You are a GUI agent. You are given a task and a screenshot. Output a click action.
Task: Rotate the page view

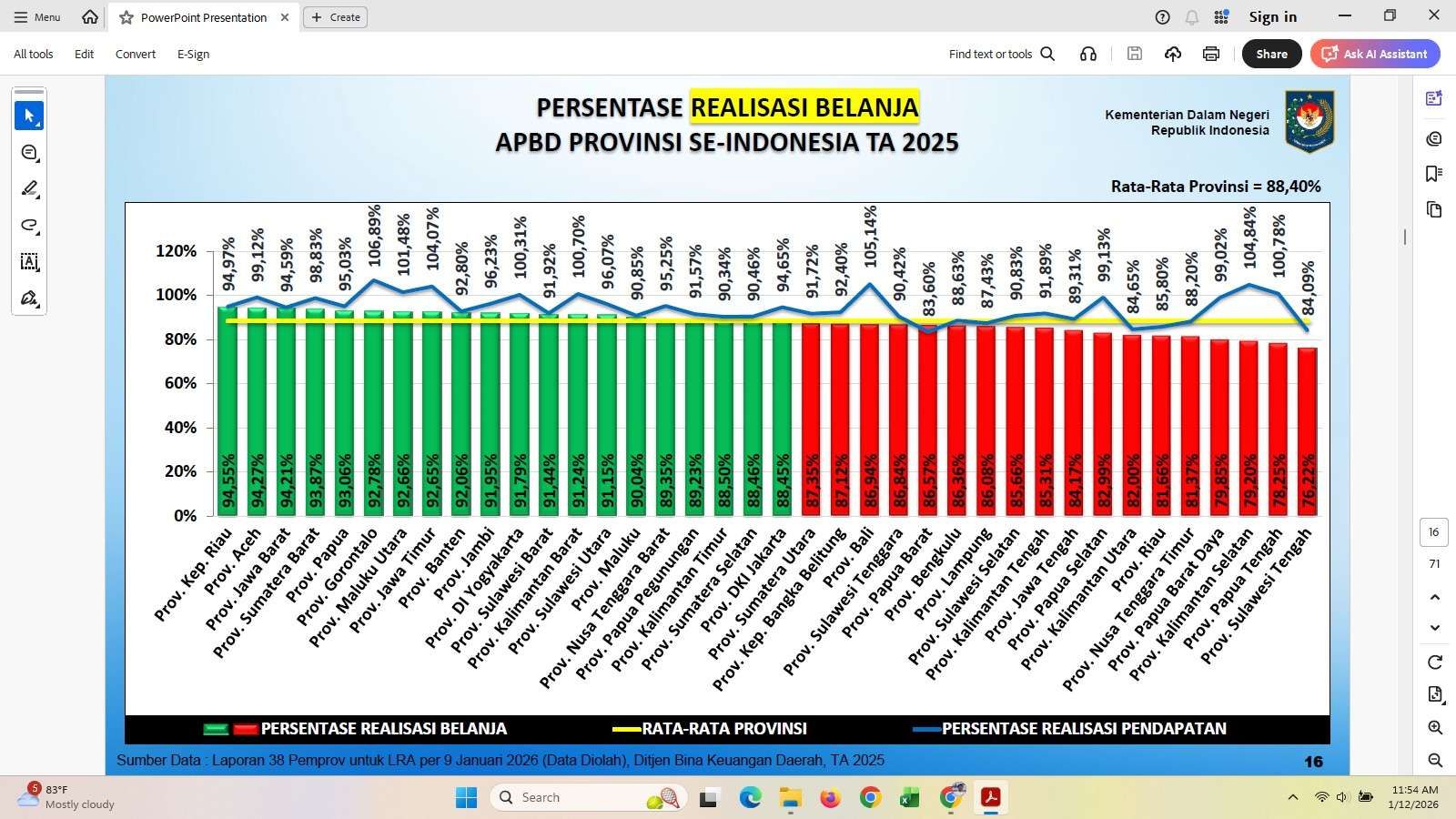point(1435,662)
